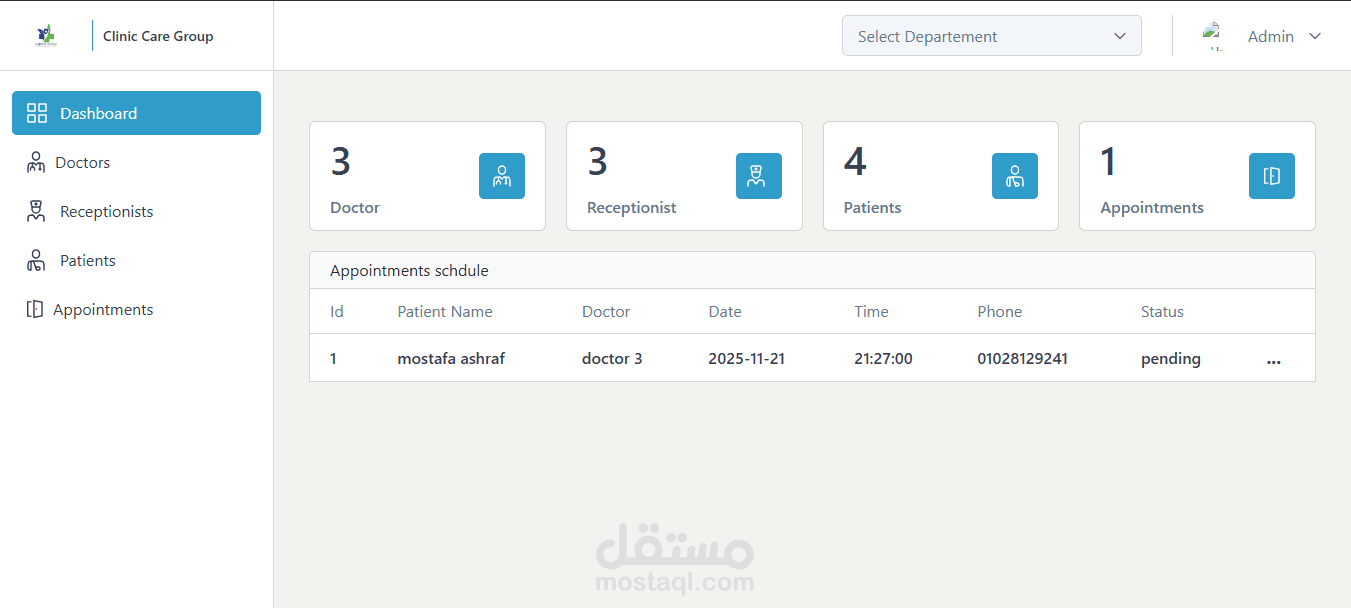Click the Doctors icon in sidebar
This screenshot has height=608, width=1351.
point(36,163)
